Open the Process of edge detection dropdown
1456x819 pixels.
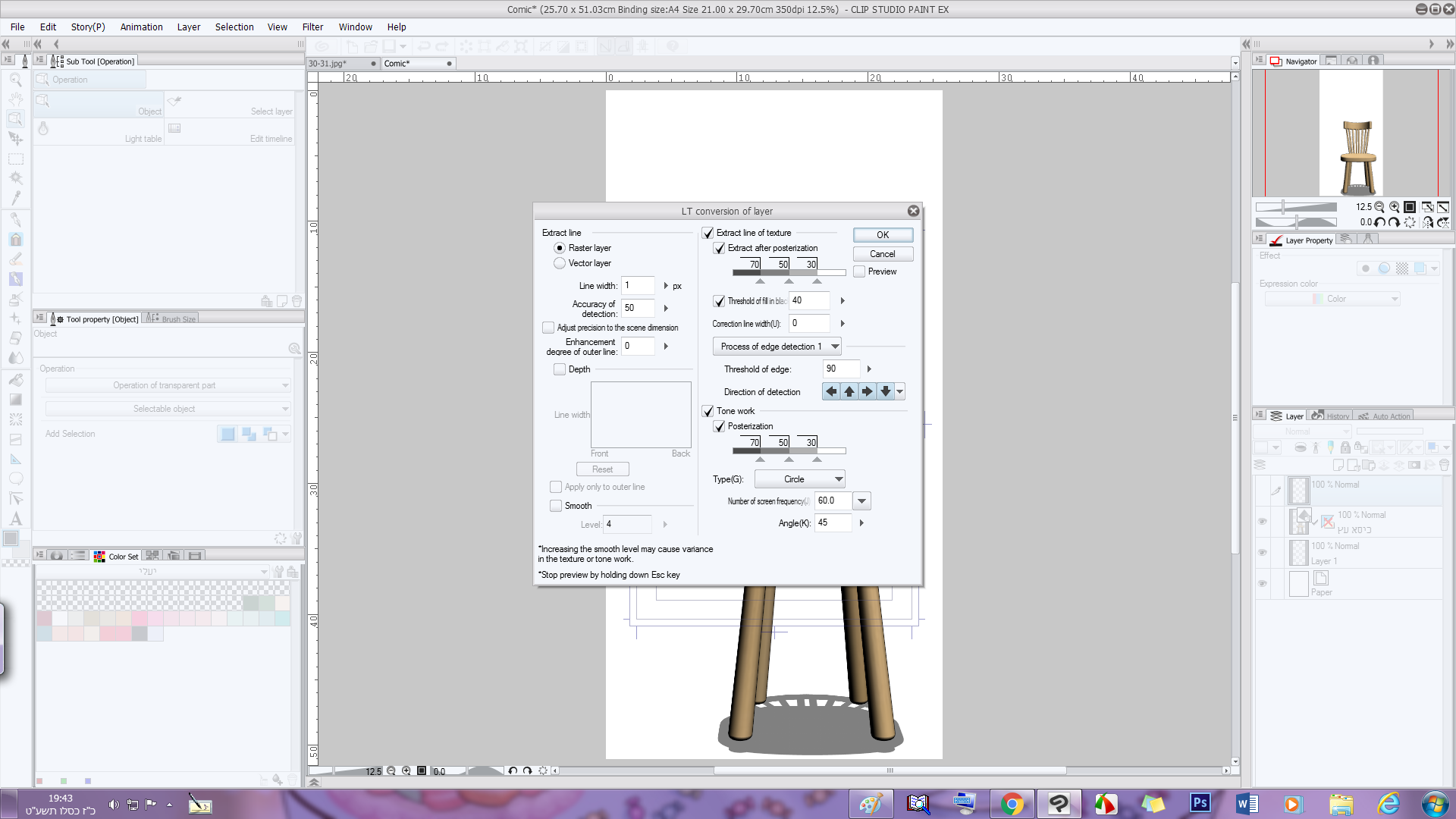(x=777, y=347)
